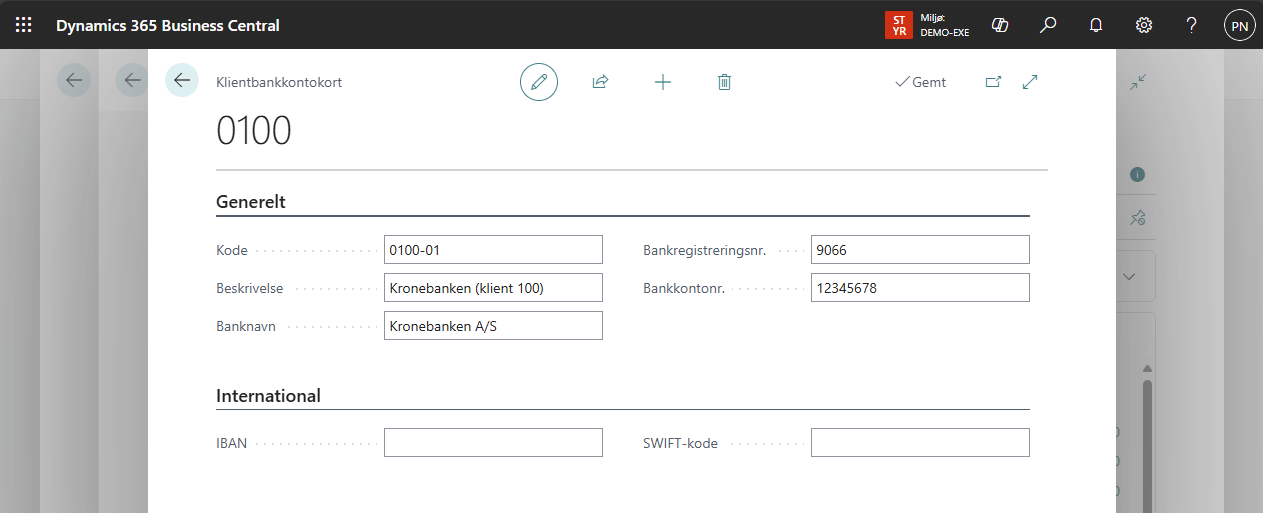This screenshot has height=513, width=1263.
Task: Collapse the Generelt section header
Action: tap(251, 202)
